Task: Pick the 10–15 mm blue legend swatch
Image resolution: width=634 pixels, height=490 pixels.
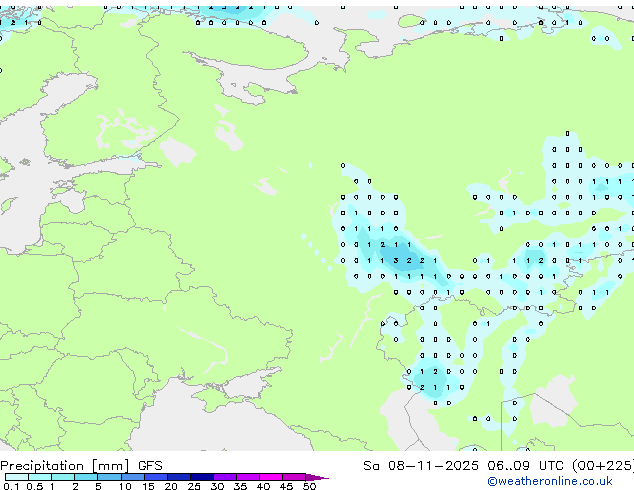Action: pyautogui.click(x=133, y=477)
